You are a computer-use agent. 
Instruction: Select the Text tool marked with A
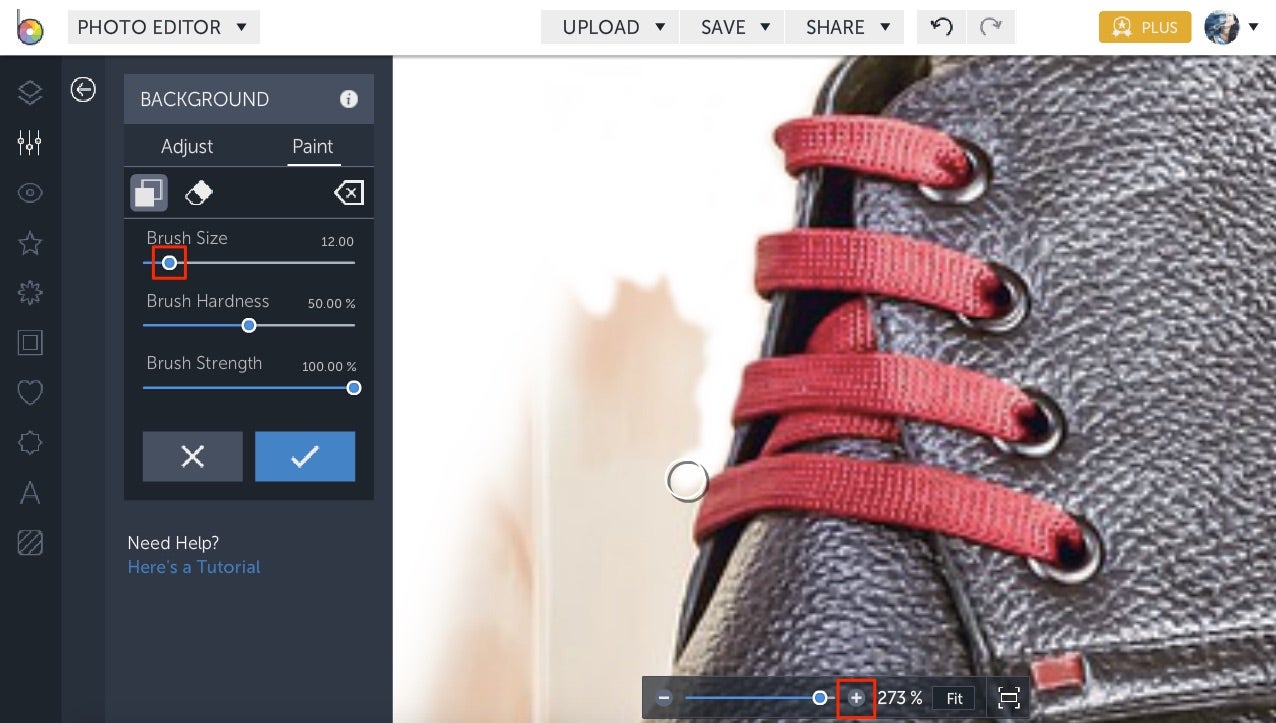click(x=29, y=492)
